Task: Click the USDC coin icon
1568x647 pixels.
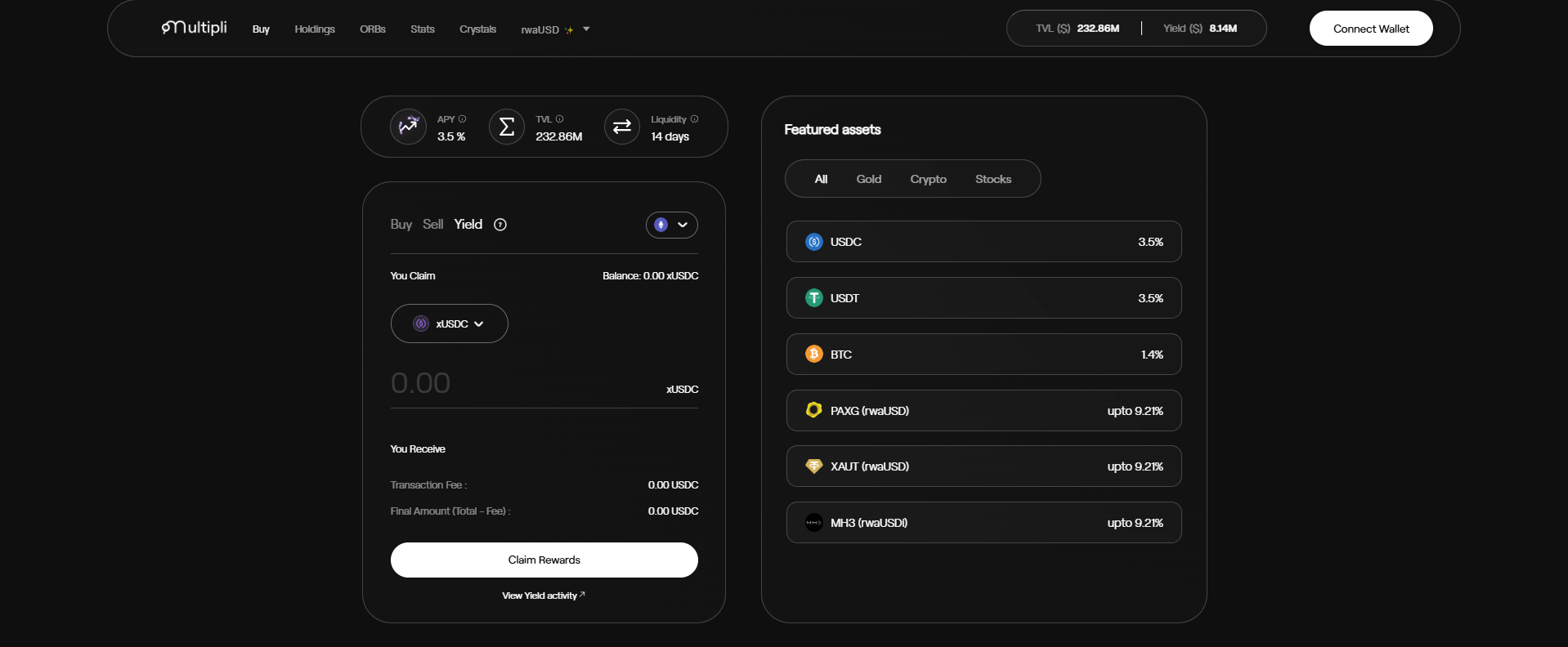Action: [814, 242]
